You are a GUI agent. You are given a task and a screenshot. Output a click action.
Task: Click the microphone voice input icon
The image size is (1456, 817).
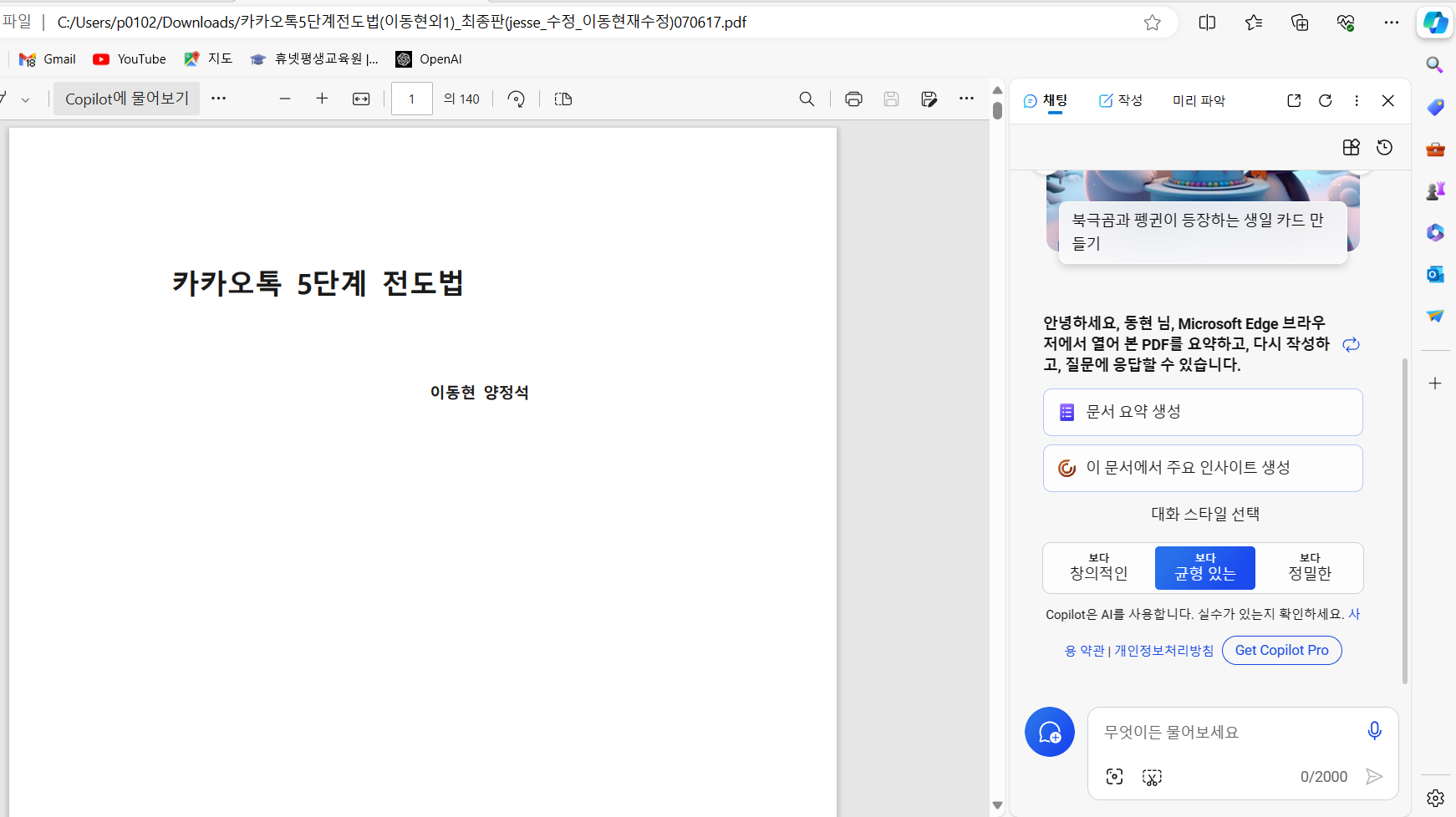point(1374,731)
